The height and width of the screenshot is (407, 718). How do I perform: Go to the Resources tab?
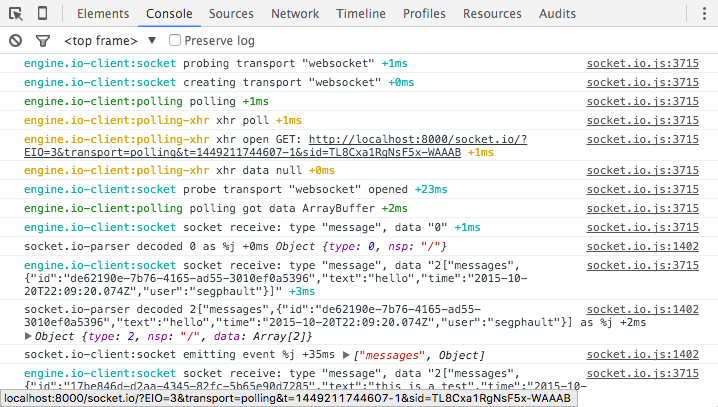(x=492, y=14)
